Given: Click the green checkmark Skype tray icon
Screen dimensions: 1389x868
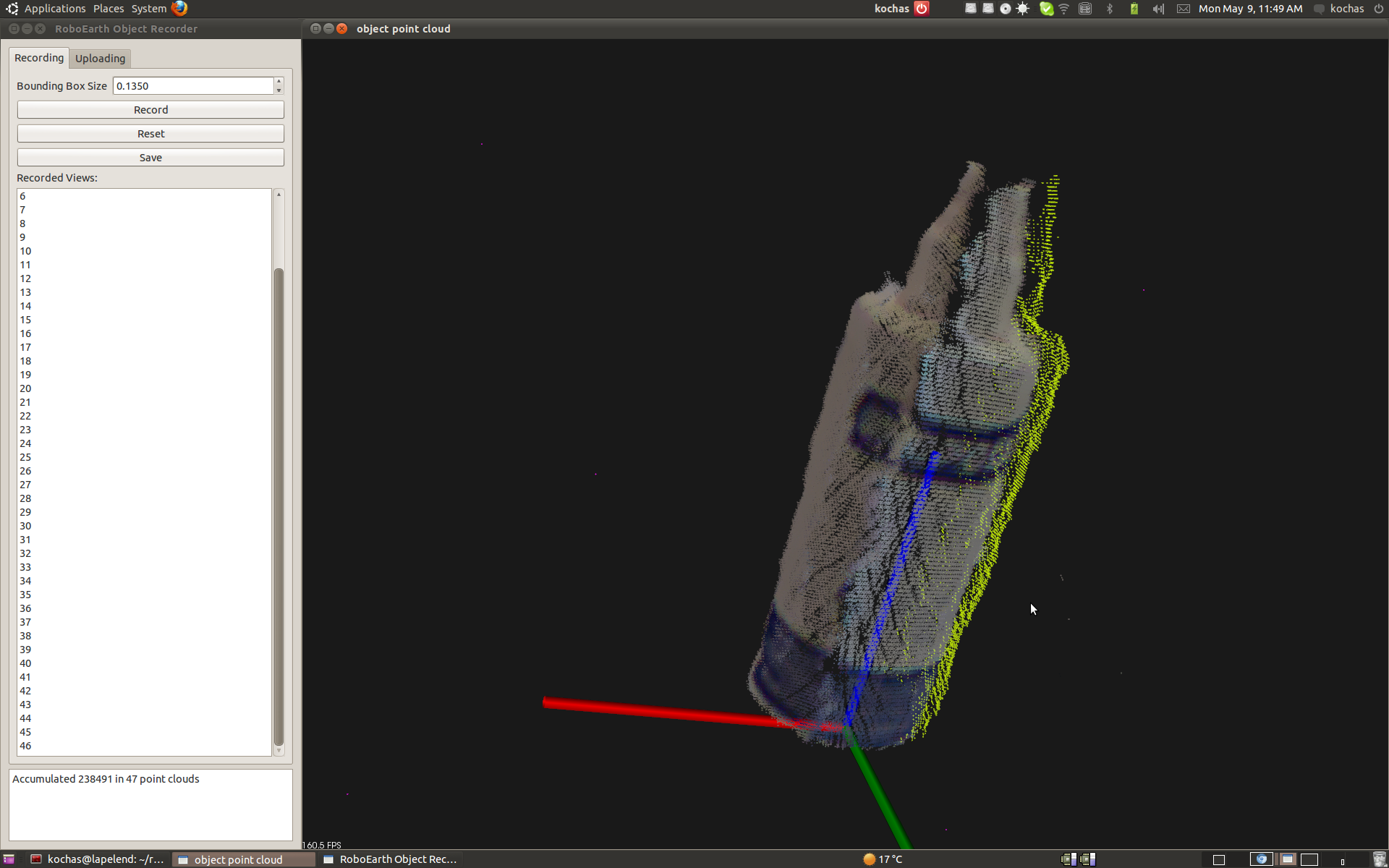Looking at the screenshot, I should [x=1046, y=9].
